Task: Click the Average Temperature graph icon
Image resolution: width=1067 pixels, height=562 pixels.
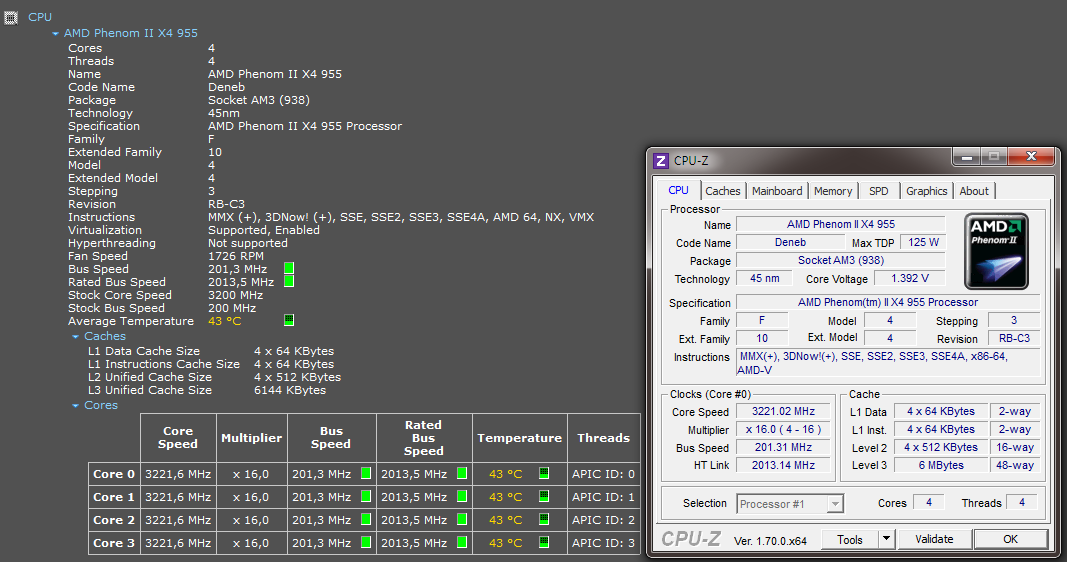Action: (289, 320)
